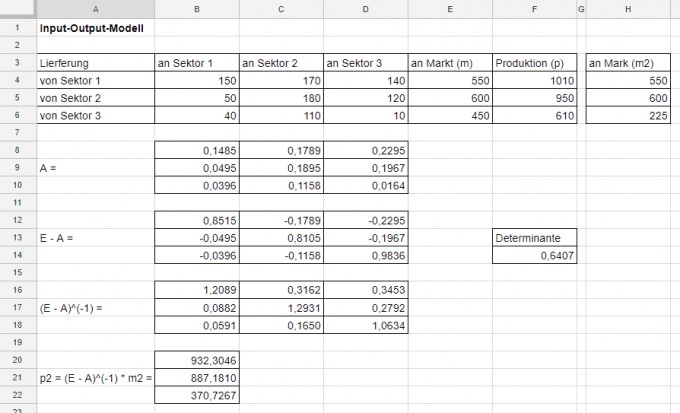Select column header A
The width and height of the screenshot is (680, 413).
[x=96, y=9]
